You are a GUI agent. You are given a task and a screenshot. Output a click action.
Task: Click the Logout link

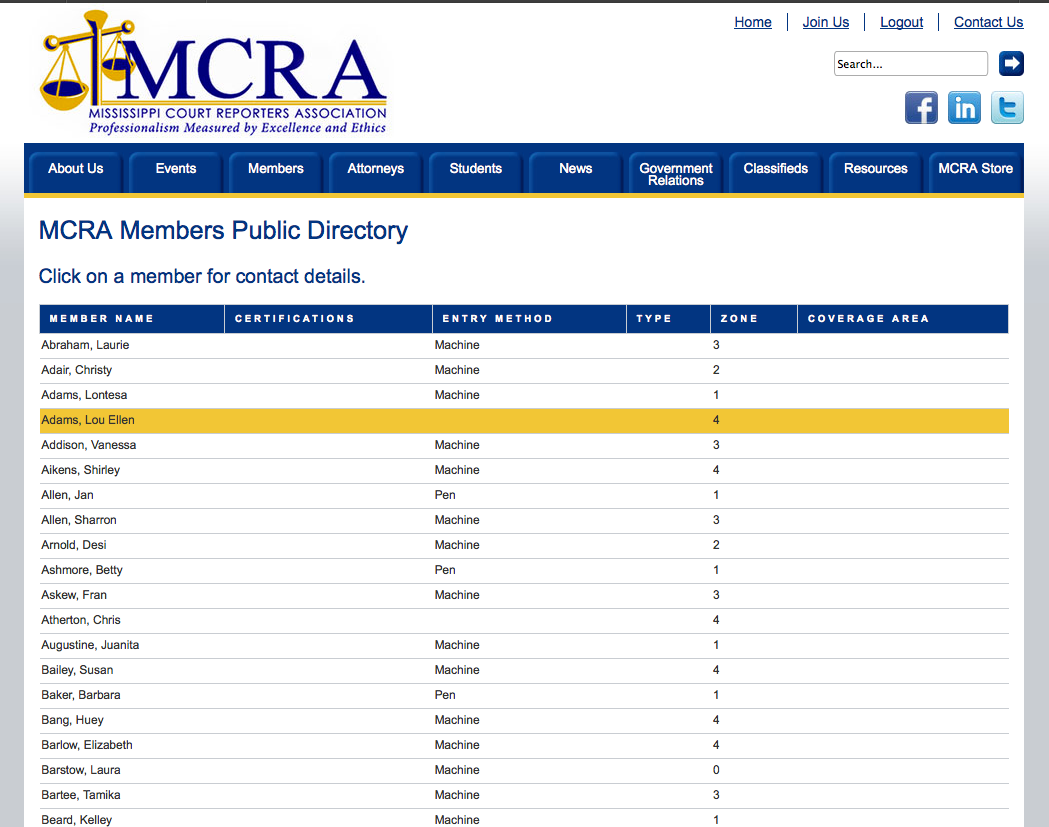(x=901, y=22)
